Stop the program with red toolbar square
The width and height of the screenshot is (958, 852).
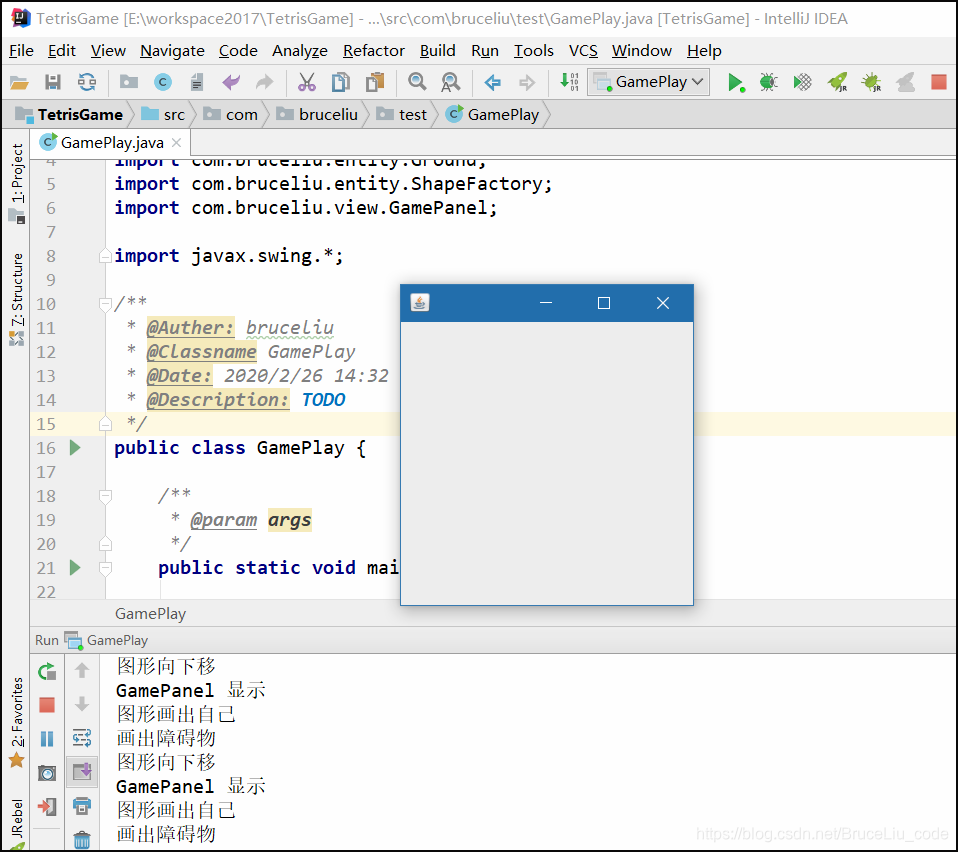[x=939, y=82]
